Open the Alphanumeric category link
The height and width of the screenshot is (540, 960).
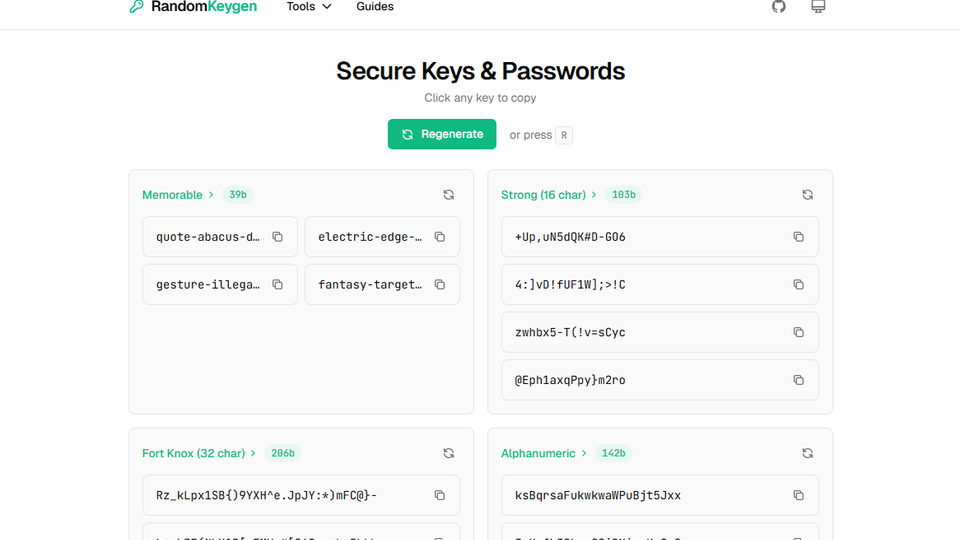[x=543, y=453]
